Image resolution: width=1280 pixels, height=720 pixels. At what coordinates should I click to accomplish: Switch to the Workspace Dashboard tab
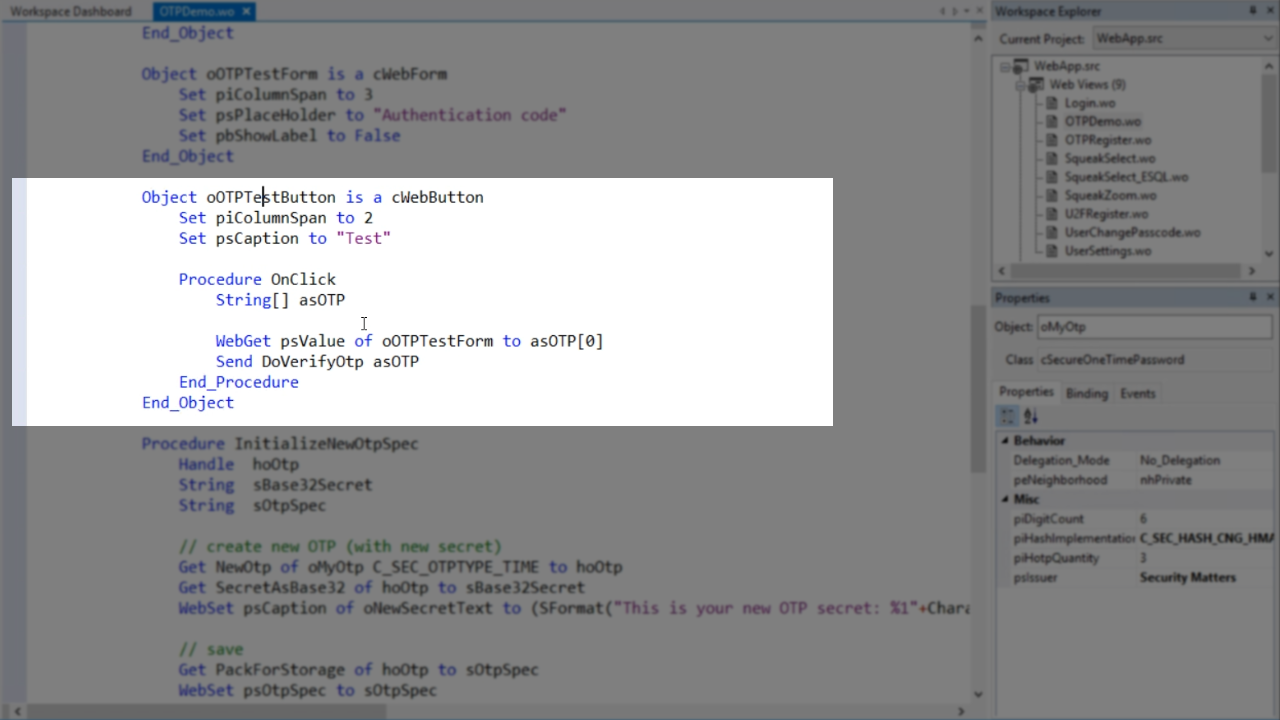click(71, 12)
